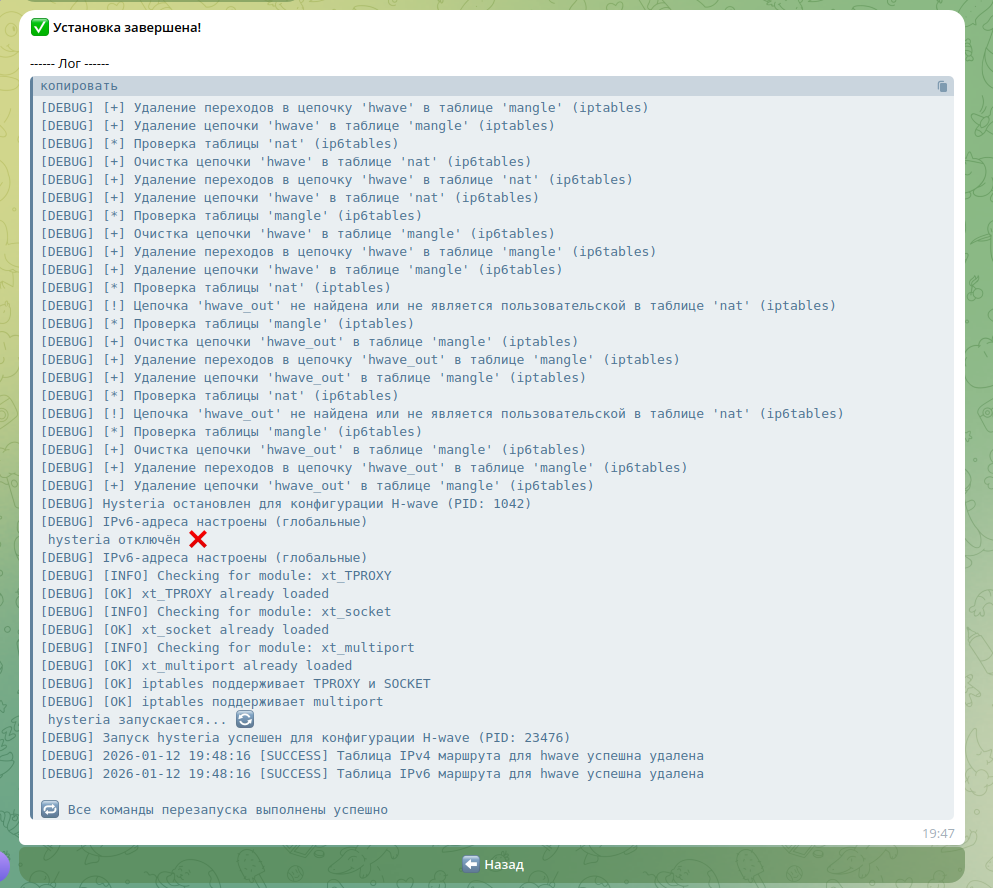993x888 pixels.
Task: Click the '------ Лог ------' separator text
Action: click(70, 63)
